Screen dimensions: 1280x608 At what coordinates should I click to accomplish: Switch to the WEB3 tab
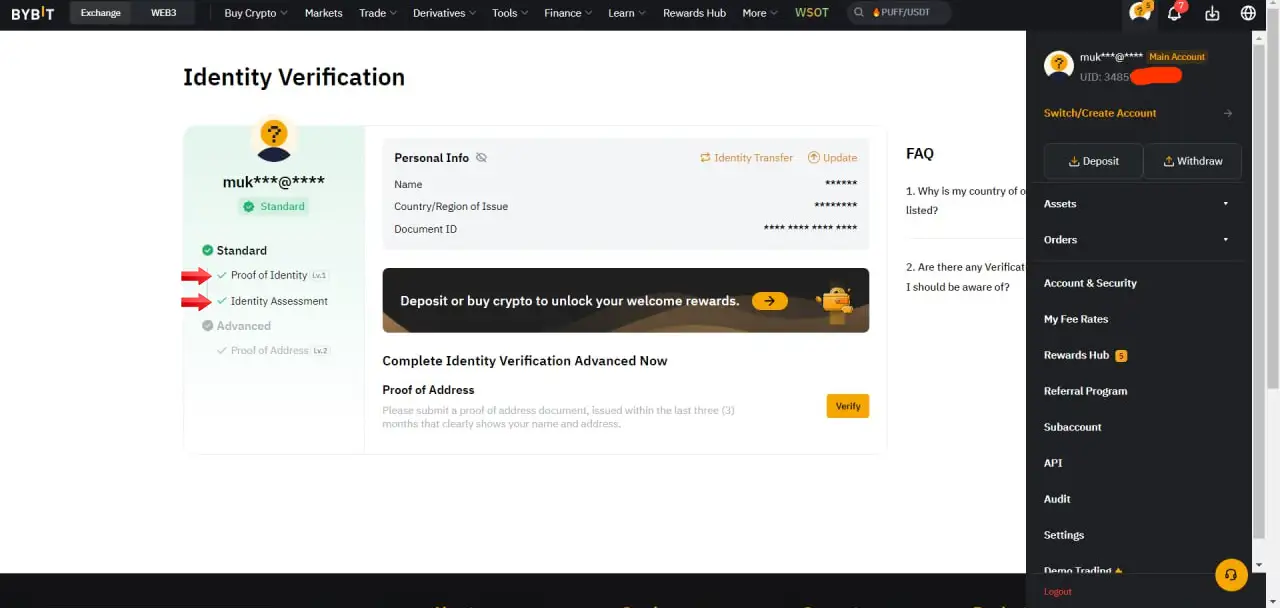(163, 13)
